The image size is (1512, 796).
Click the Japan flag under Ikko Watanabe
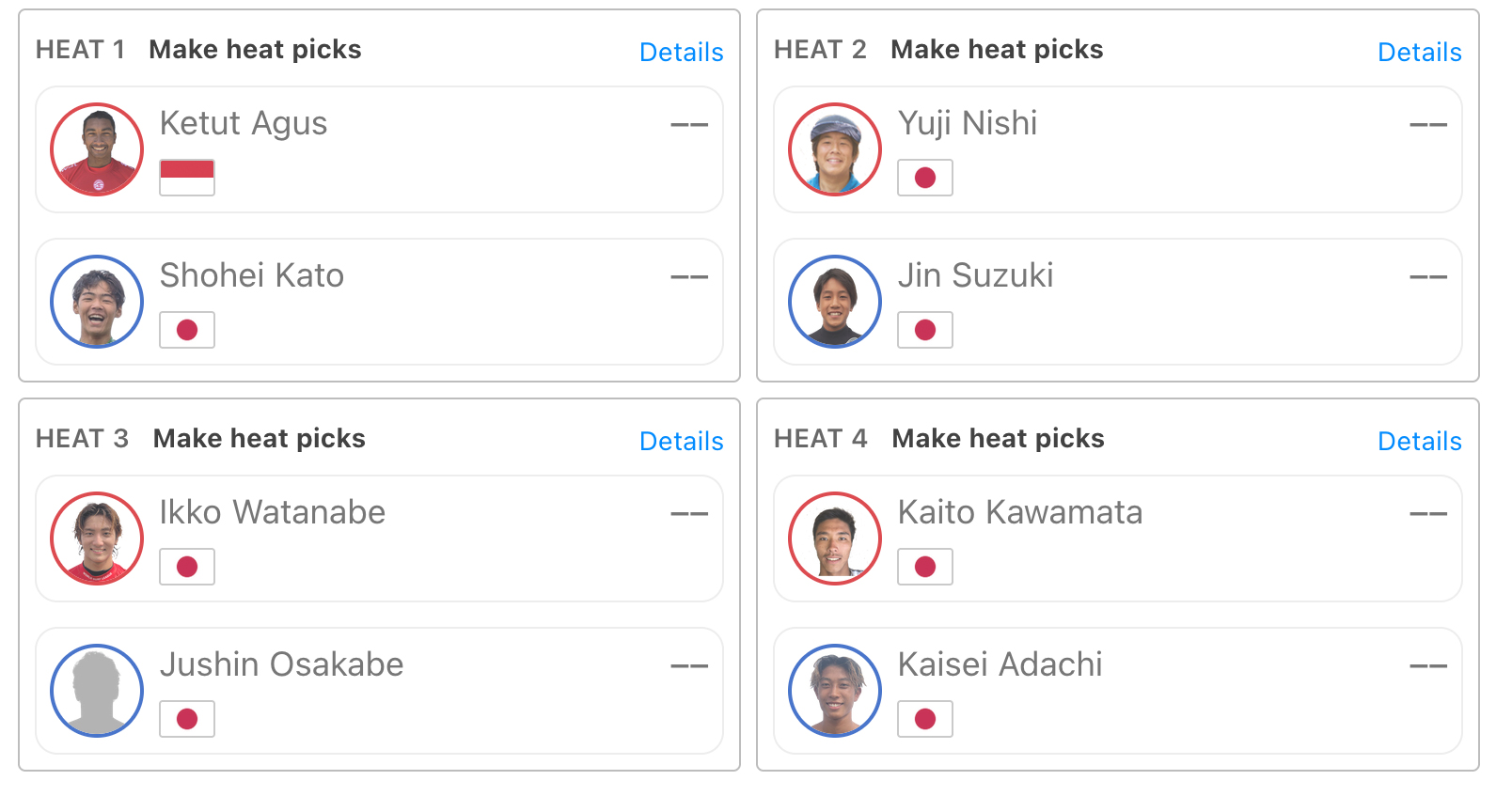pos(187,567)
